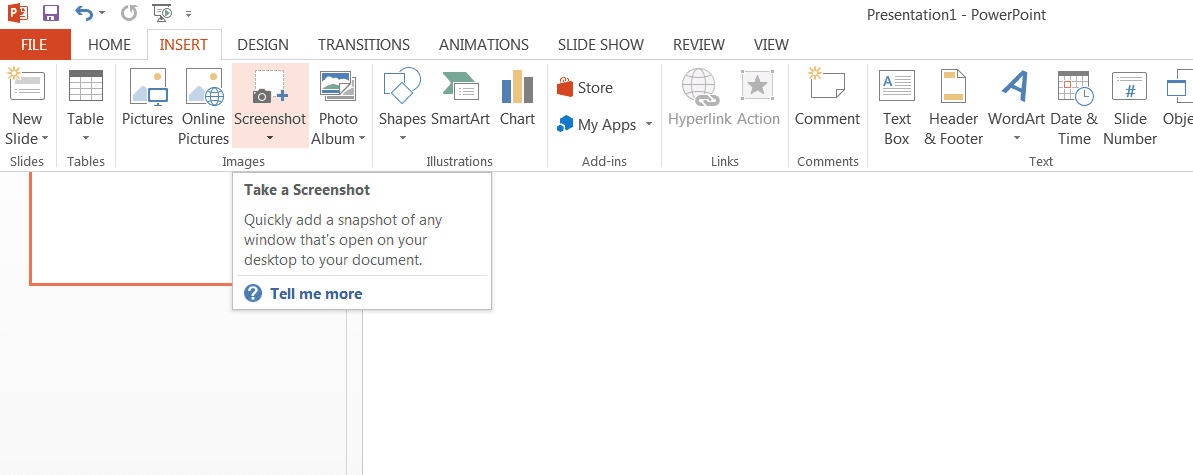Expand the Shapes gallery dropdown

click(402, 138)
